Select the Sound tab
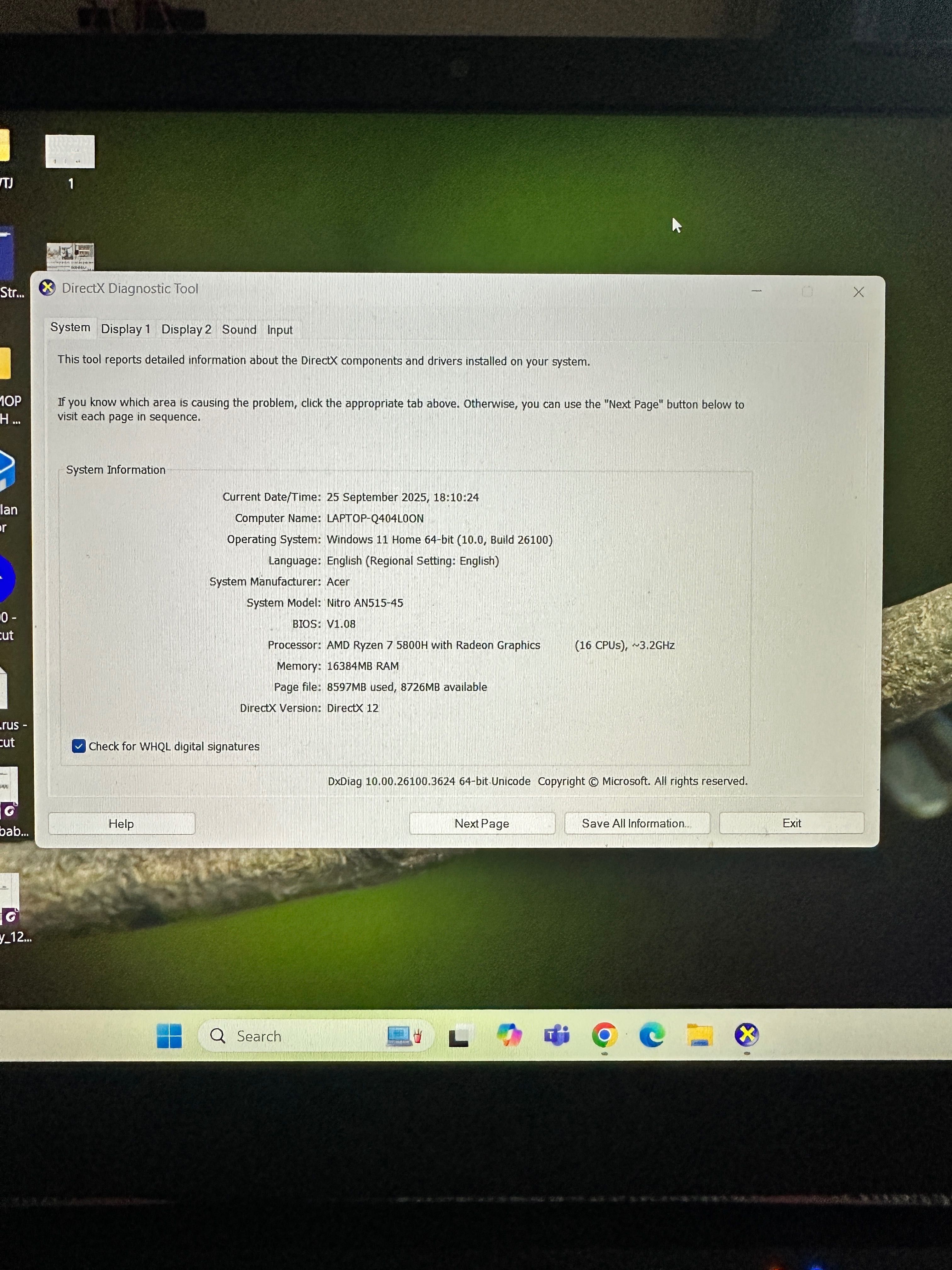This screenshot has width=952, height=1270. click(239, 329)
